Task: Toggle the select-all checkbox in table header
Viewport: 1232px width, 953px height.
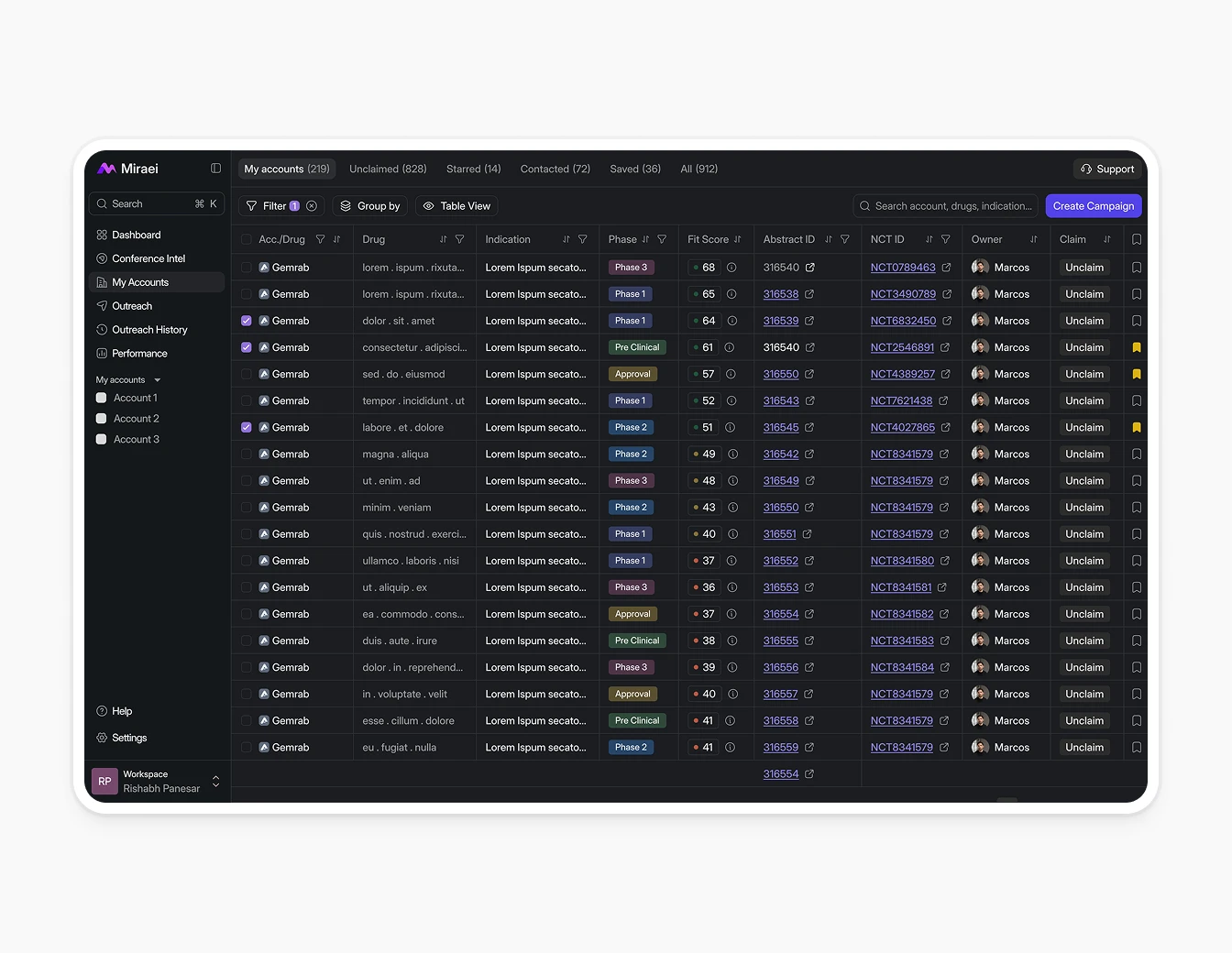Action: pyautogui.click(x=247, y=239)
